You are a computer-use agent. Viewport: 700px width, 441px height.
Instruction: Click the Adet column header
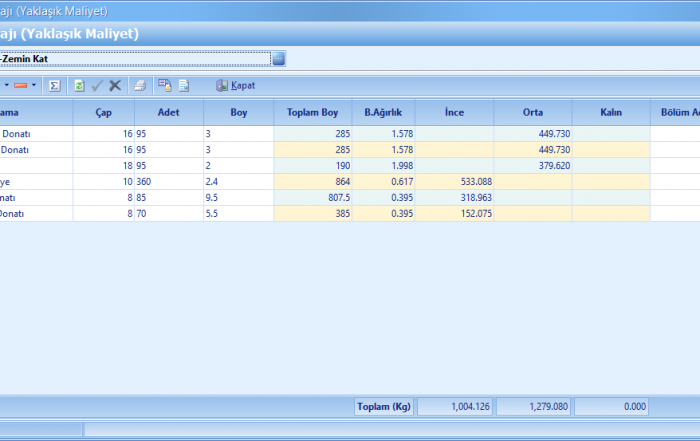coord(168,112)
